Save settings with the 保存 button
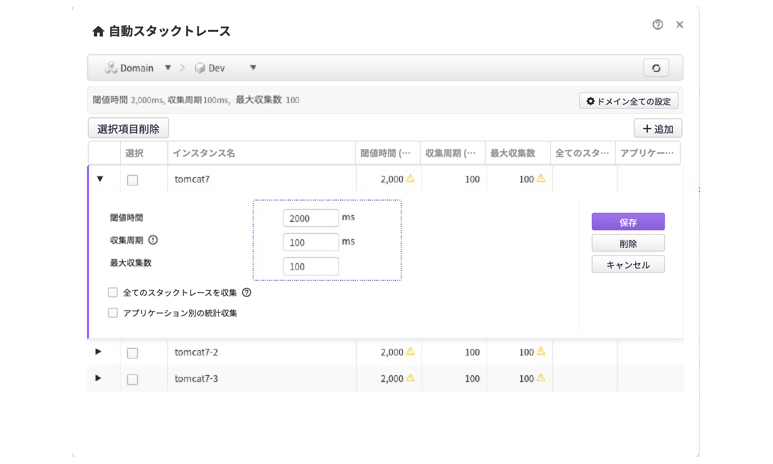Image resolution: width=773 pixels, height=464 pixels. coord(628,222)
